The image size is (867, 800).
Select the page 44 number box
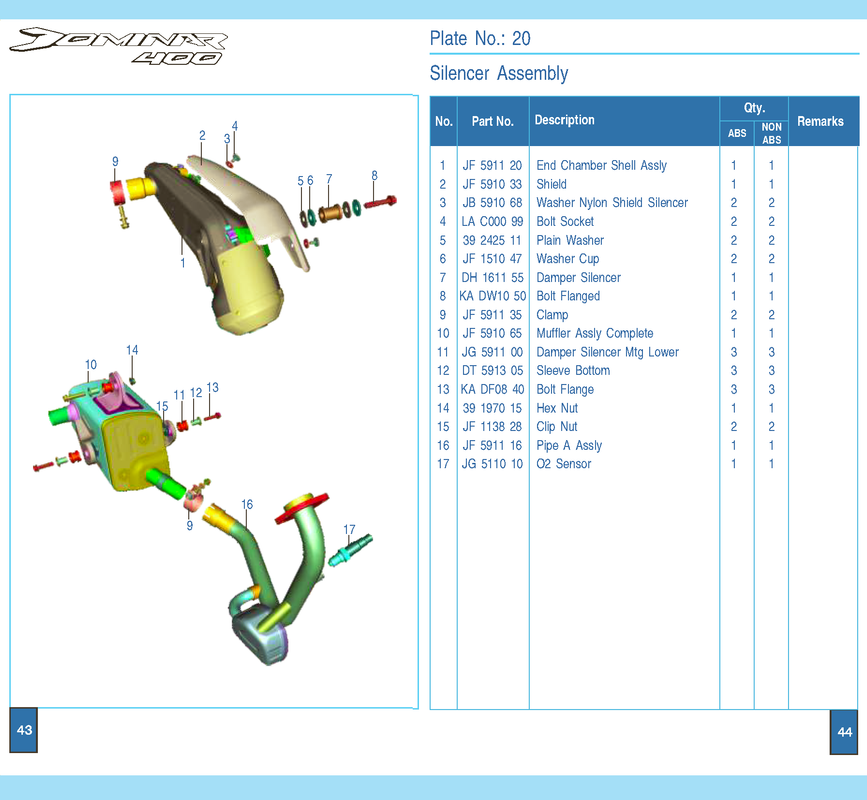[x=844, y=732]
